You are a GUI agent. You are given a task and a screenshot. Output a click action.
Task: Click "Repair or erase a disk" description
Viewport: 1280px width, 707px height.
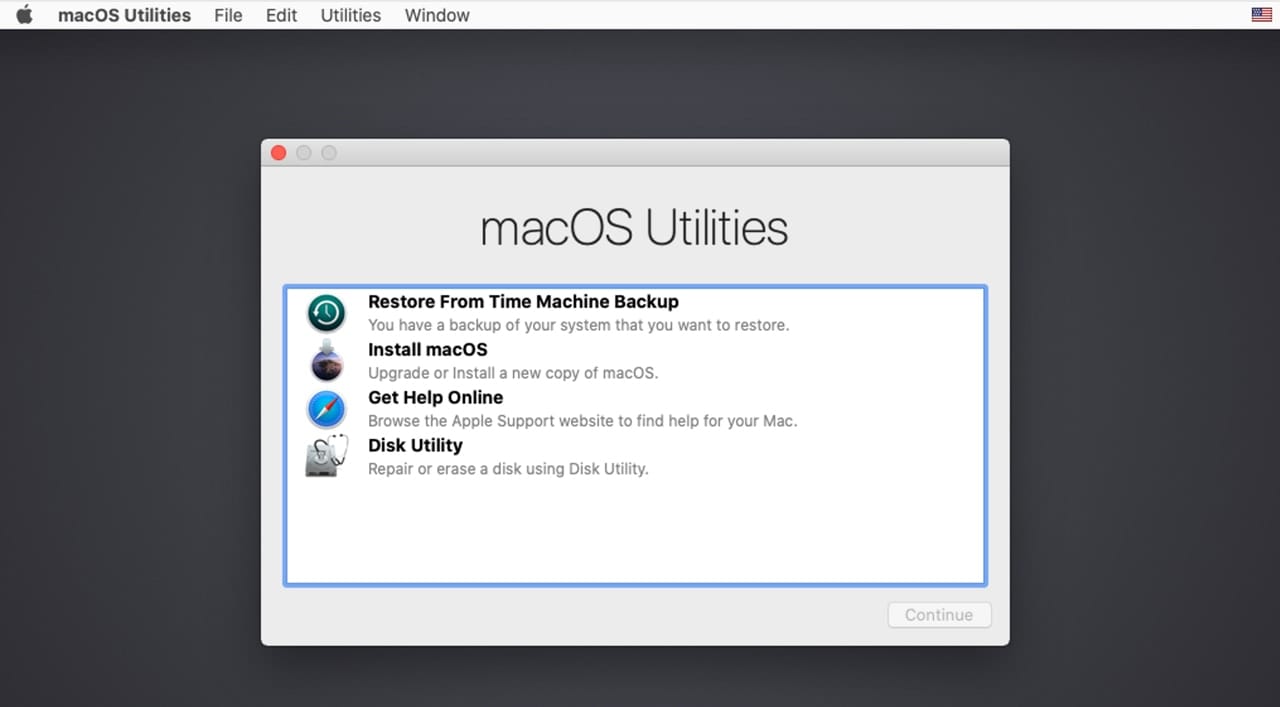point(508,469)
